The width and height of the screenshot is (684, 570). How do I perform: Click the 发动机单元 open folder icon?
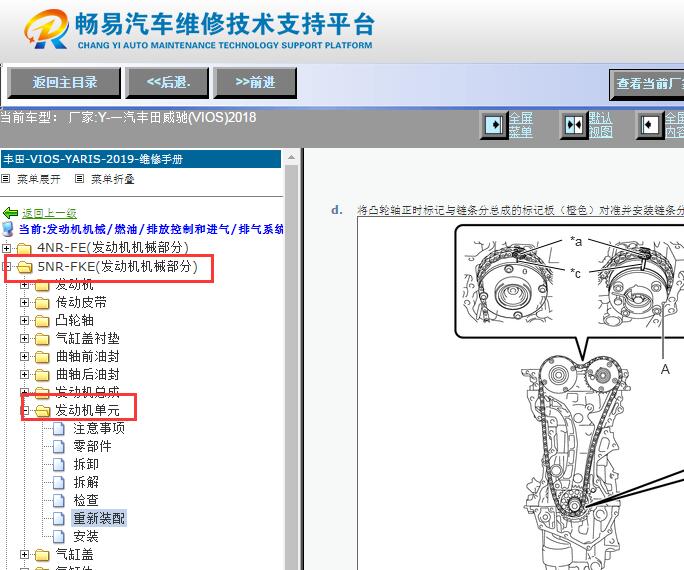point(43,411)
